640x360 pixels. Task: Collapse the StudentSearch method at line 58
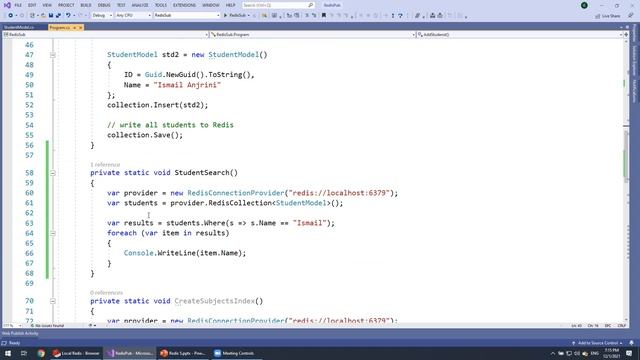53,173
